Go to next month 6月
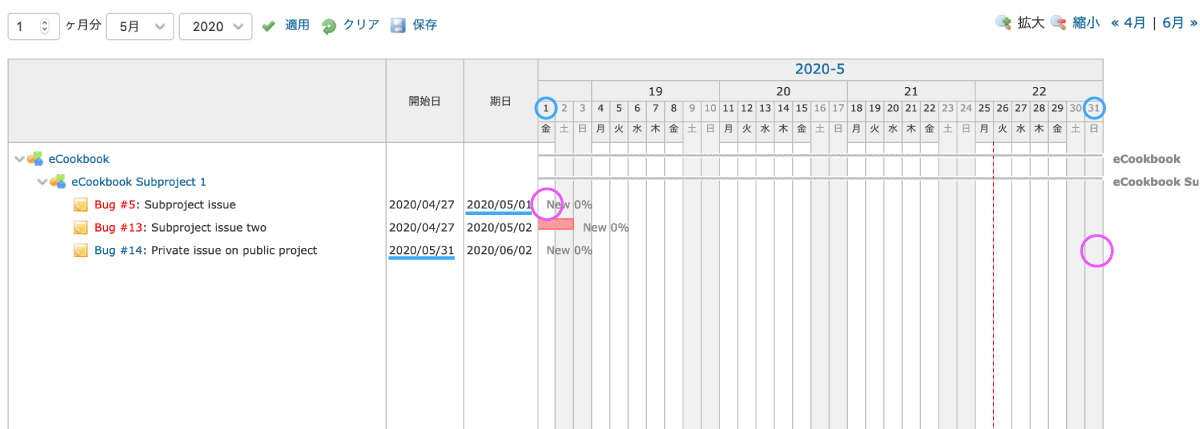 (x=1174, y=23)
